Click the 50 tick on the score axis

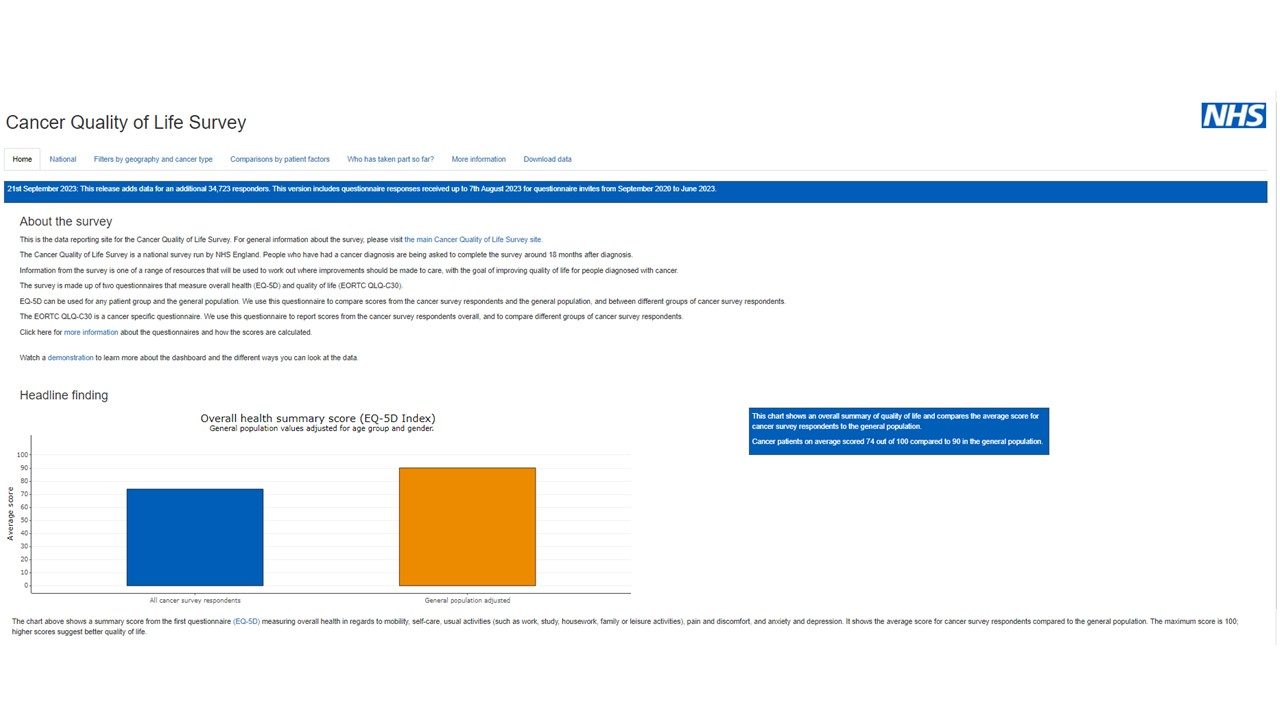click(25, 520)
